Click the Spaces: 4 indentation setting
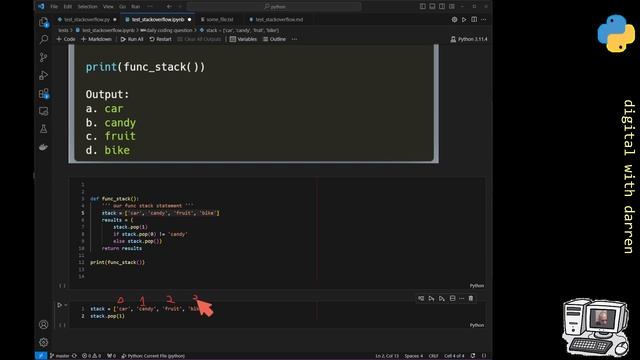The height and width of the screenshot is (360, 640). [x=413, y=356]
